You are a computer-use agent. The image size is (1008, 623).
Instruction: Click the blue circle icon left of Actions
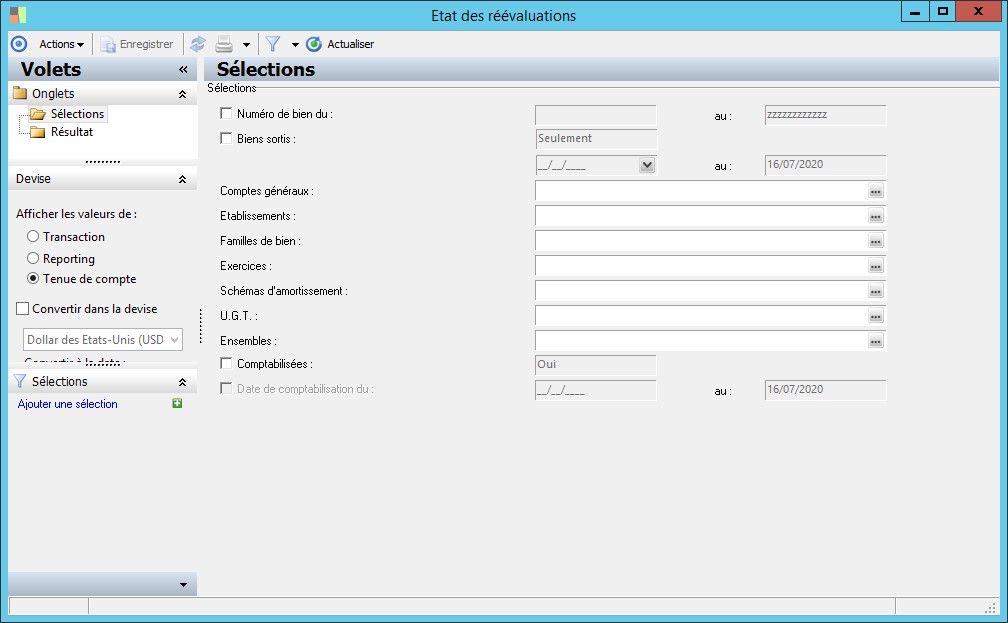[x=19, y=44]
